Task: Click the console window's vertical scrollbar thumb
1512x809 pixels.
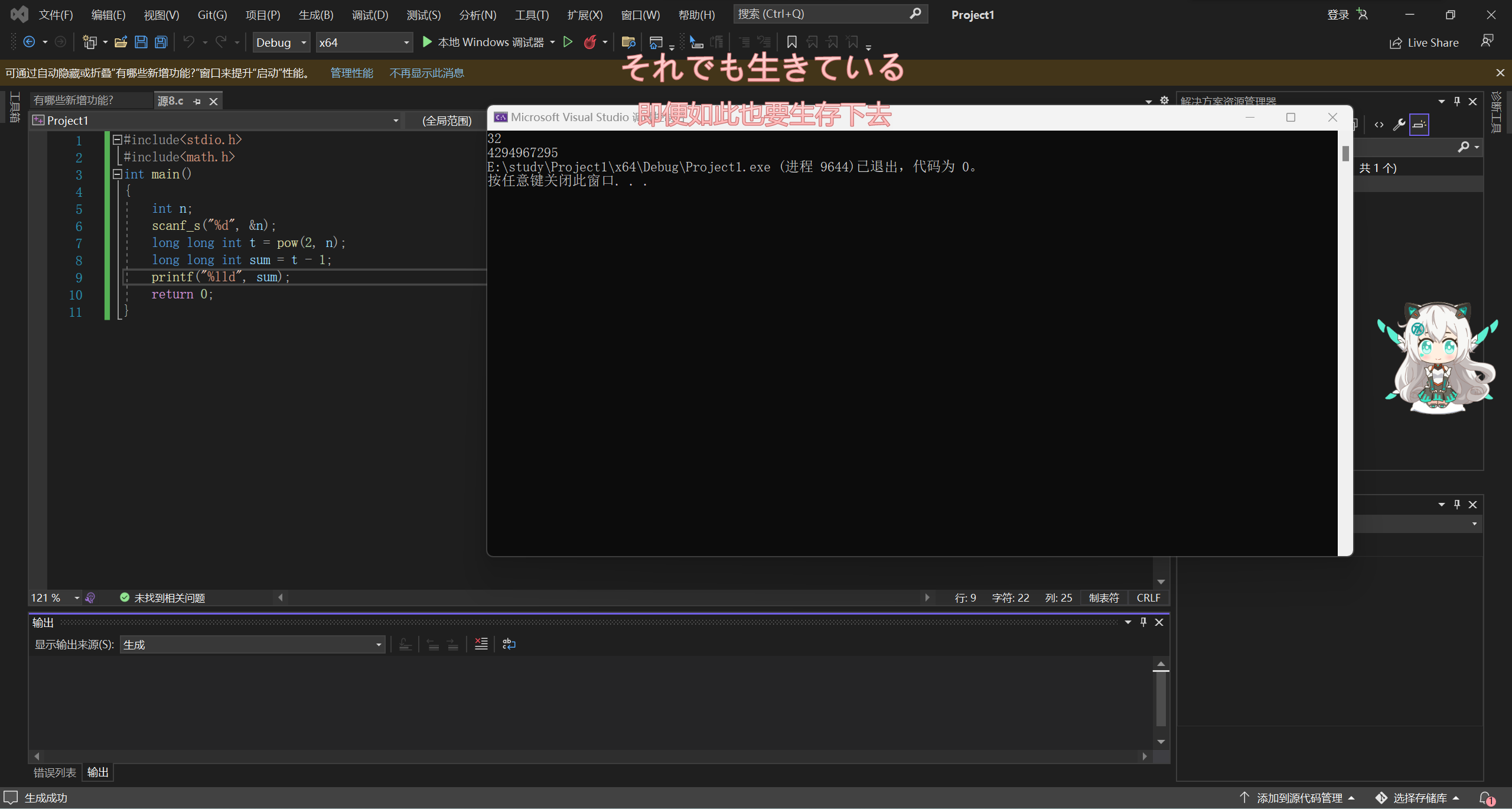Action: [1345, 154]
